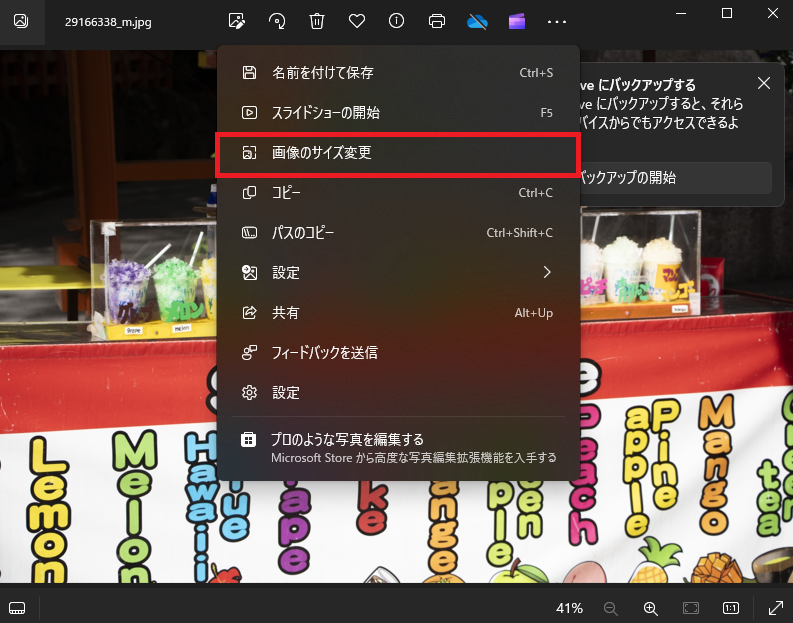Image resolution: width=793 pixels, height=623 pixels.
Task: Show actual size with 1:1 icon
Action: click(731, 608)
